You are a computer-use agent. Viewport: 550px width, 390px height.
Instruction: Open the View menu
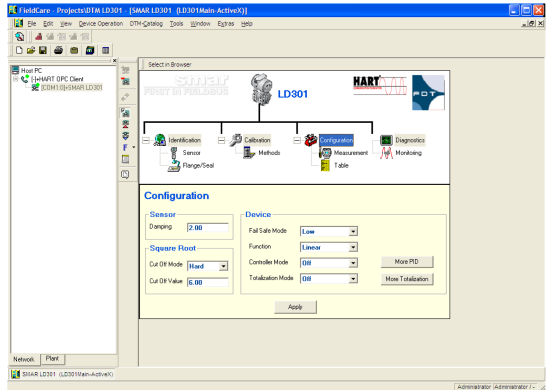[x=66, y=23]
